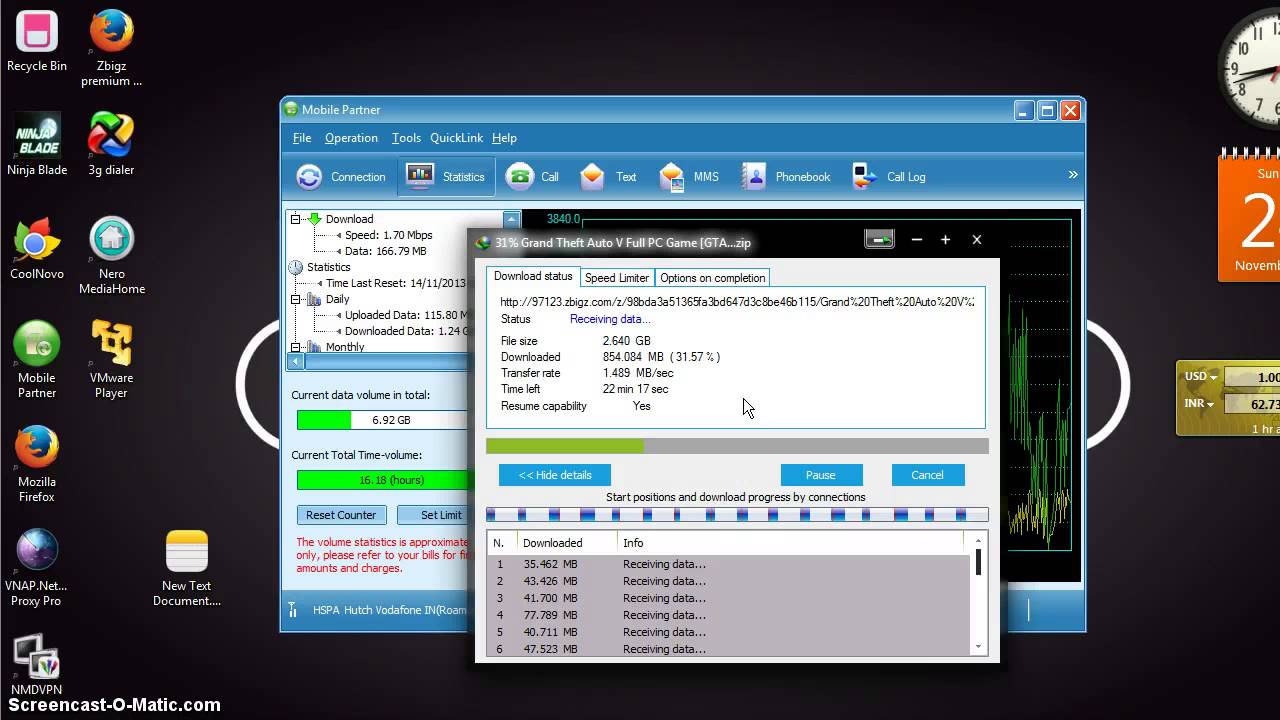
Task: Open Call in Mobile Partner toolbar
Action: (x=533, y=177)
